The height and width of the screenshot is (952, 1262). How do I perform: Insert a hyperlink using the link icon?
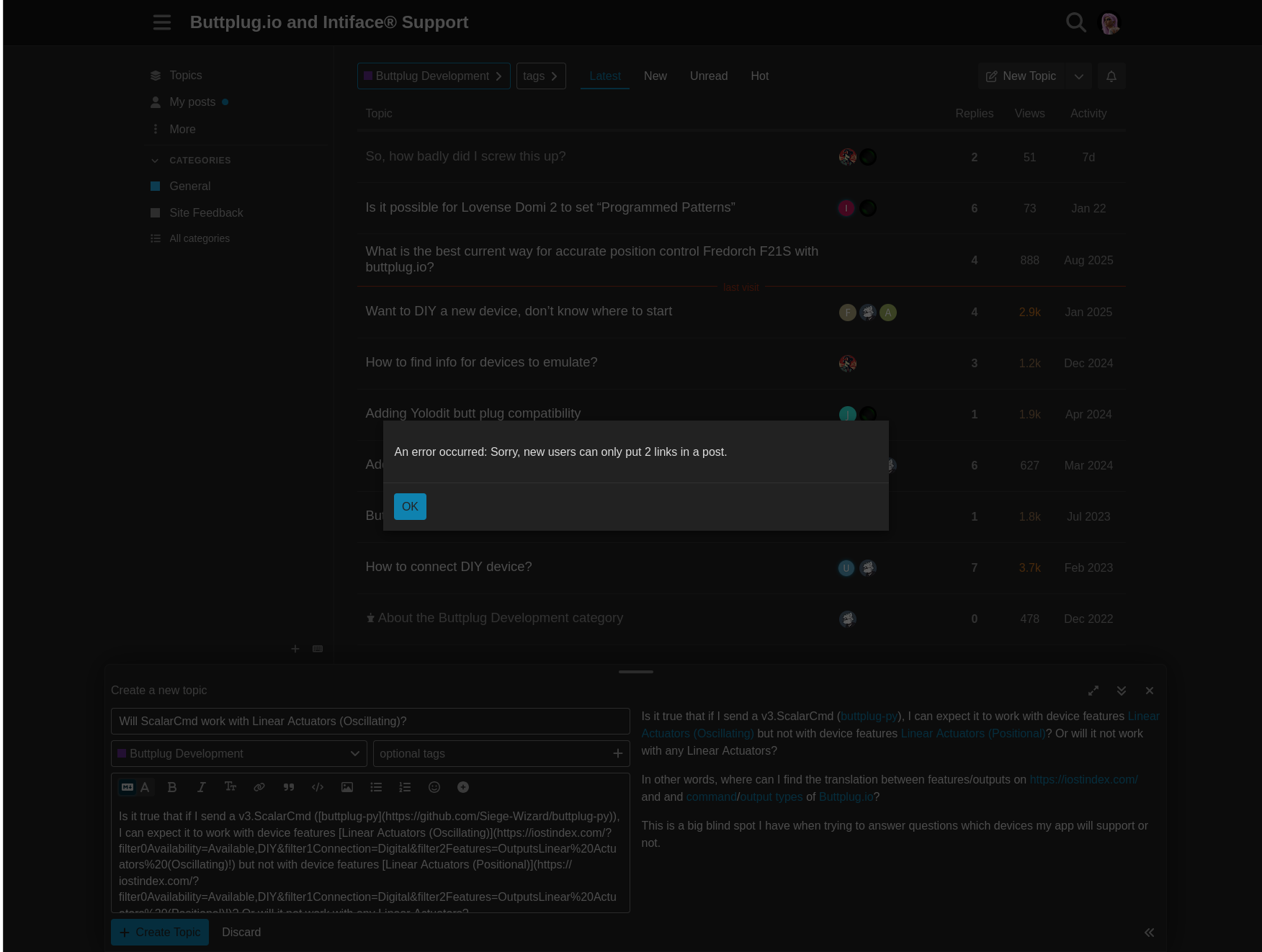pos(259,787)
